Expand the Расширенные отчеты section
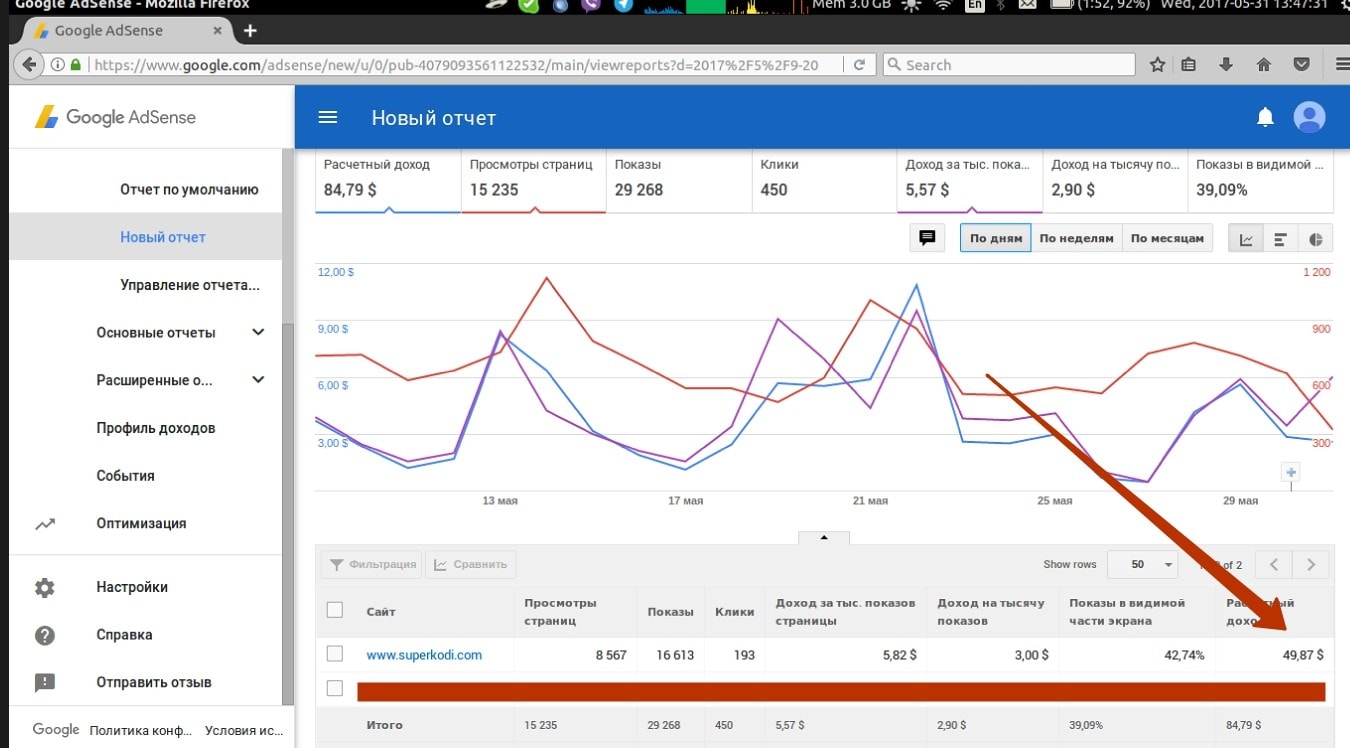Screen dimensions: 1350x748 pos(258,380)
